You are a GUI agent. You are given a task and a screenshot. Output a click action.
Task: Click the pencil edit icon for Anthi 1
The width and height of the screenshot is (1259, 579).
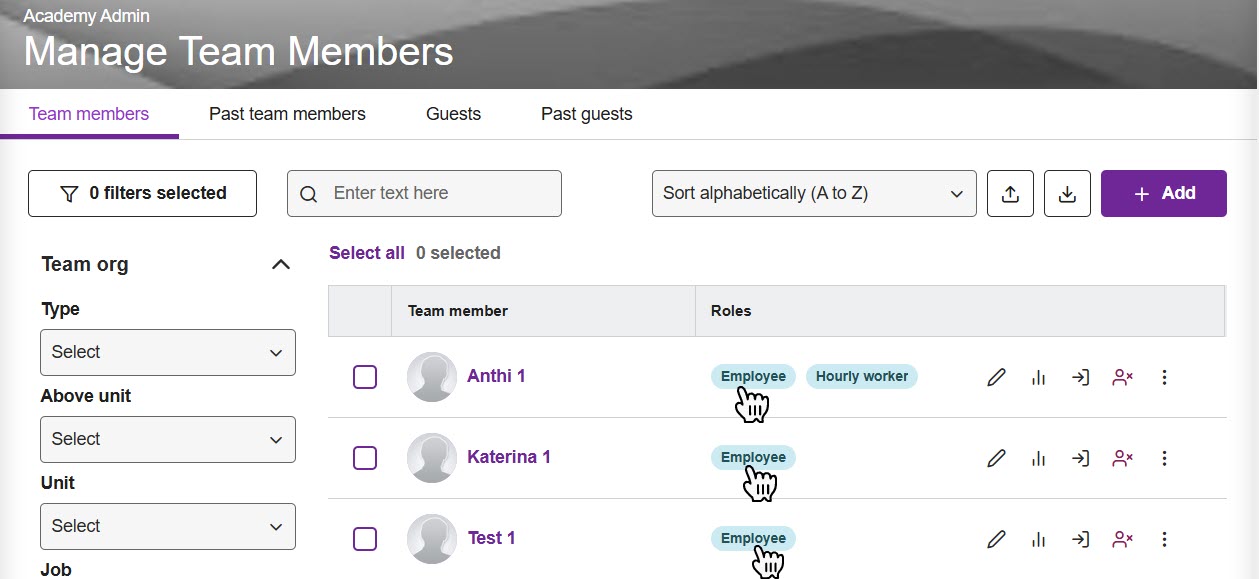[x=996, y=377]
